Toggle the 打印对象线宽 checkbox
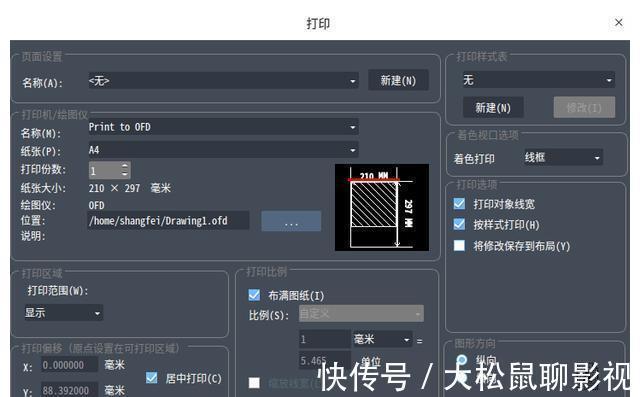 click(x=459, y=203)
